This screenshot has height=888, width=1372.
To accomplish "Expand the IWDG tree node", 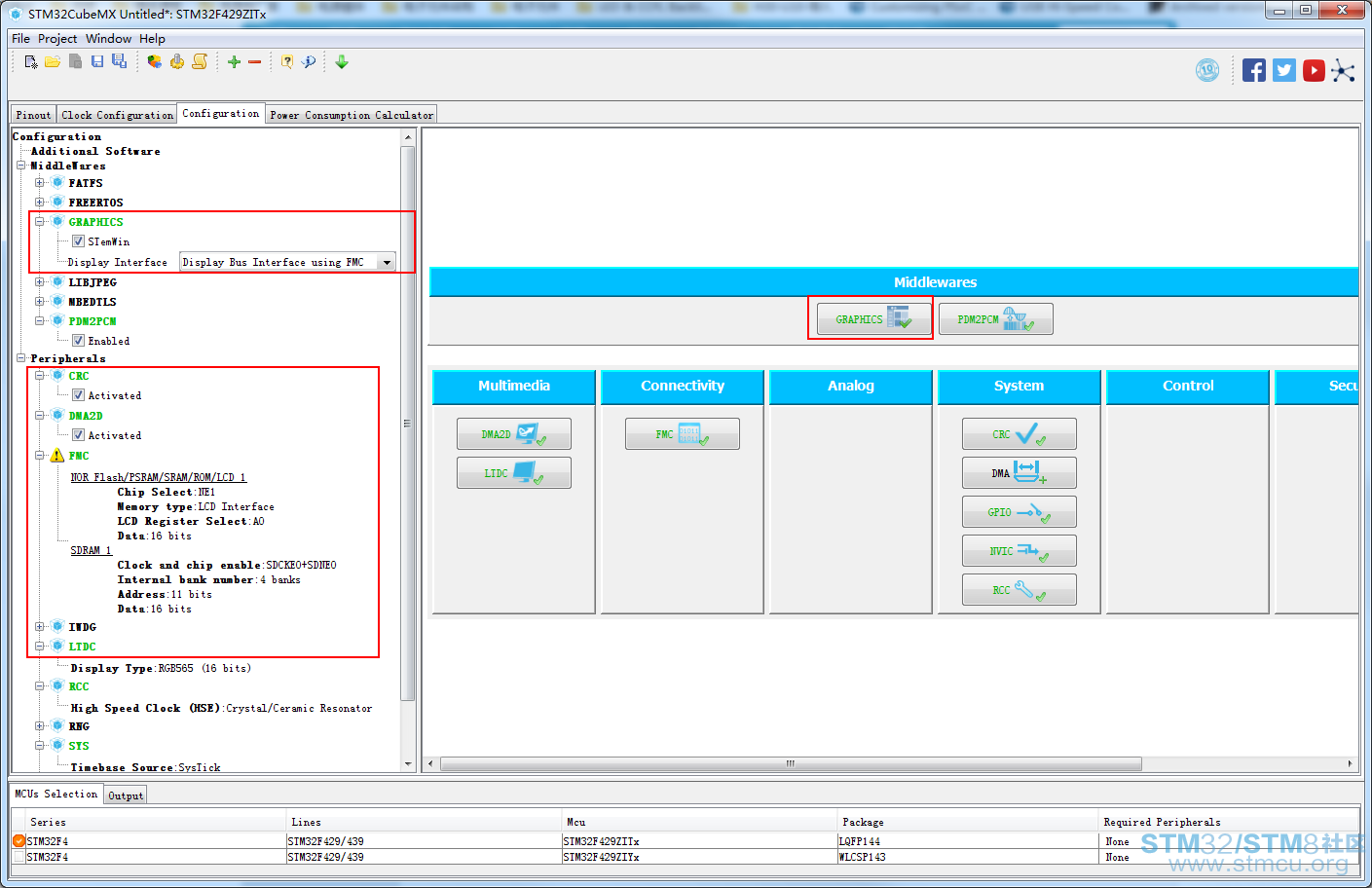I will [x=40, y=627].
